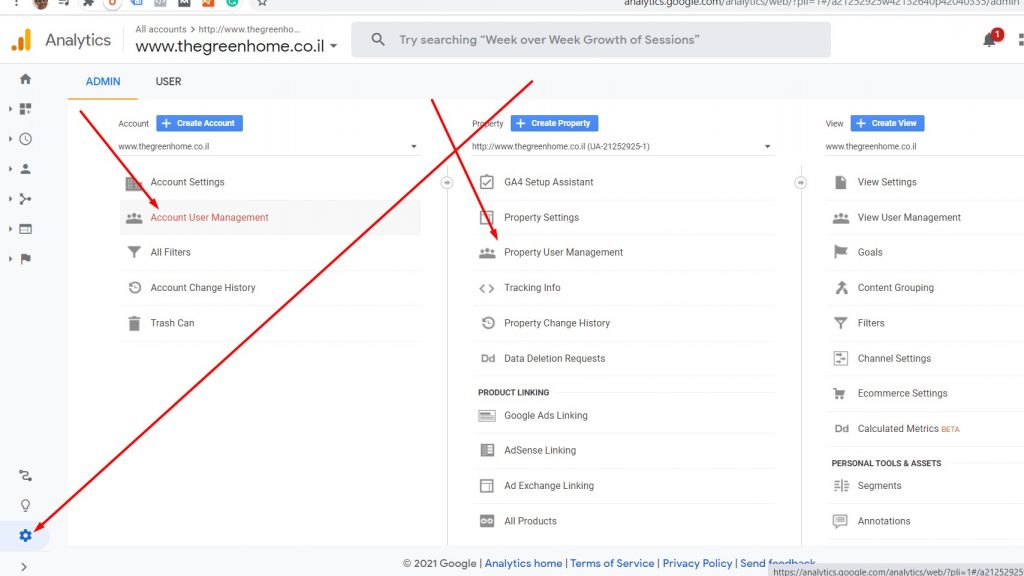Click the Account Settings building icon
The height and width of the screenshot is (576, 1024).
tap(134, 183)
